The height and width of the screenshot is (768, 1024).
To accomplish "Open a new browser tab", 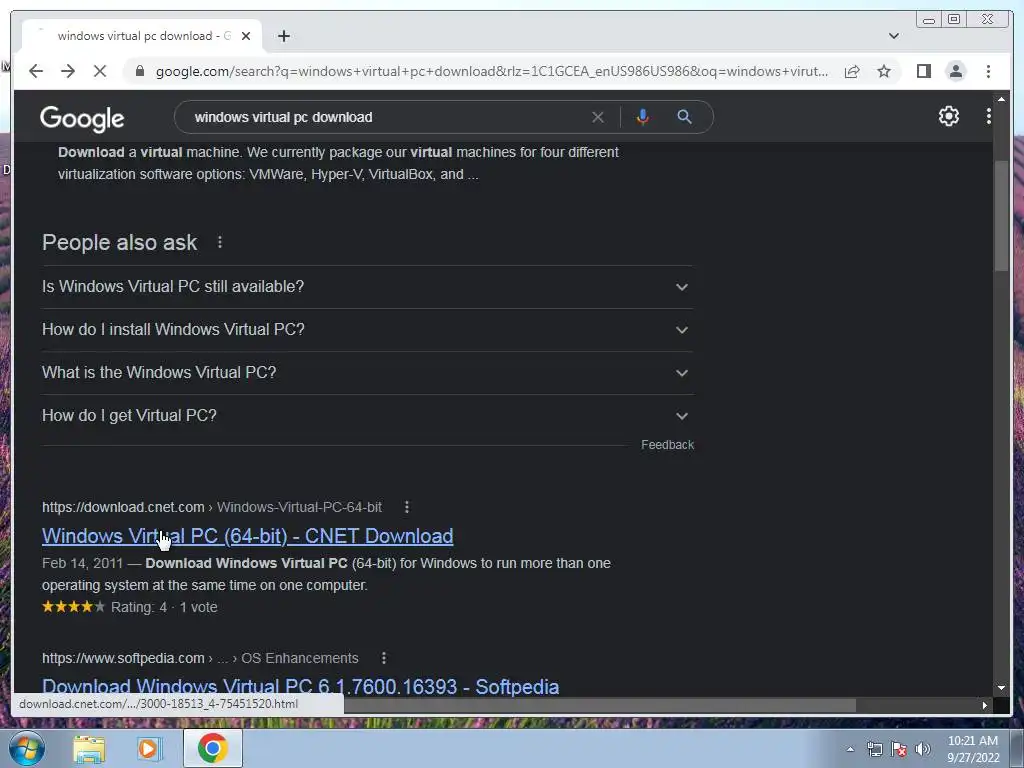I will coord(283,36).
